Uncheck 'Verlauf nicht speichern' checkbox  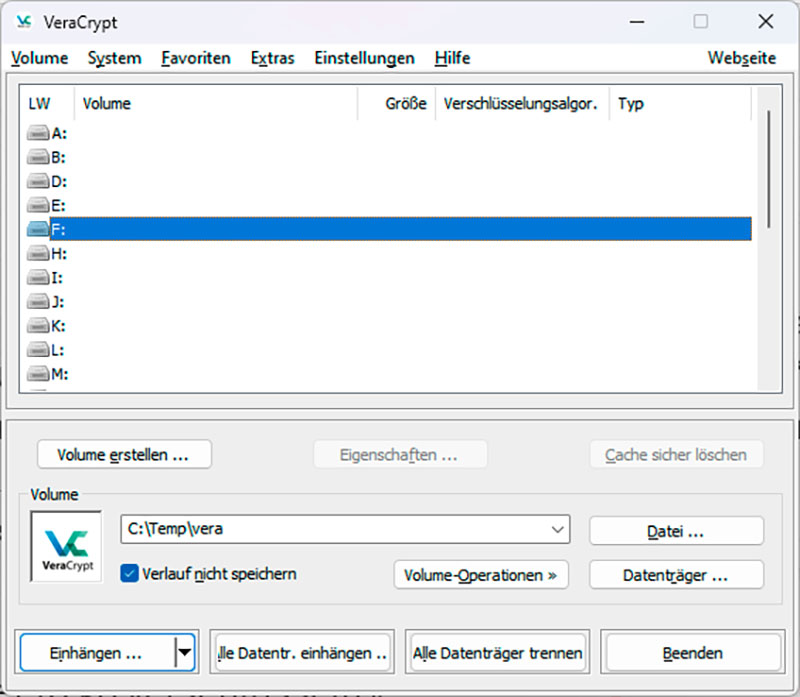click(x=129, y=574)
